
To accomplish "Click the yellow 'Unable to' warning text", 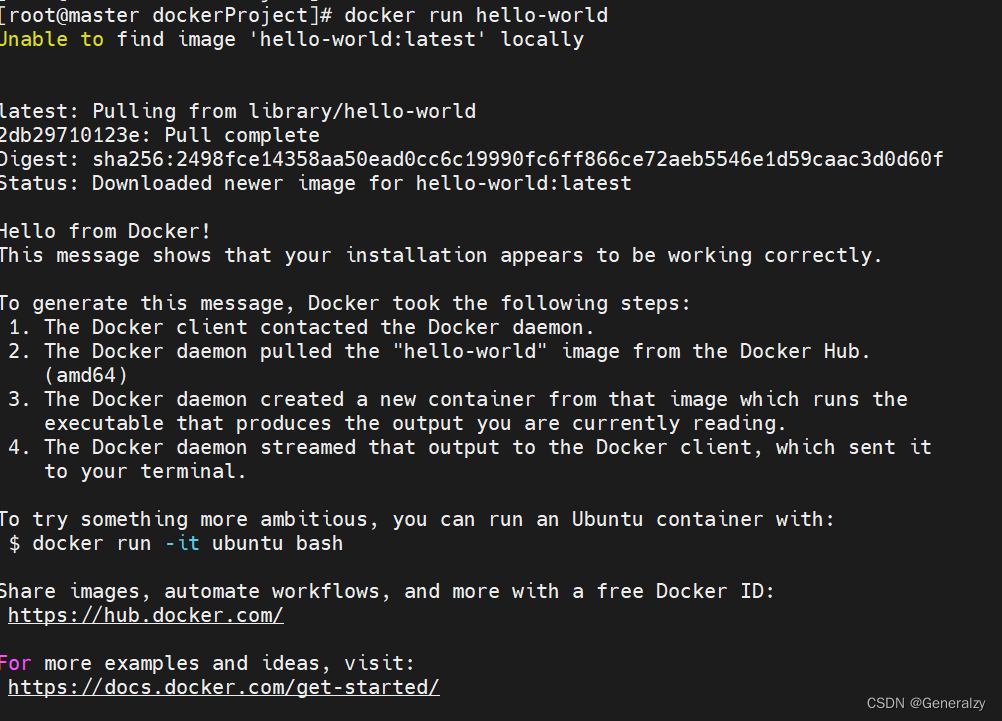I will pos(52,39).
